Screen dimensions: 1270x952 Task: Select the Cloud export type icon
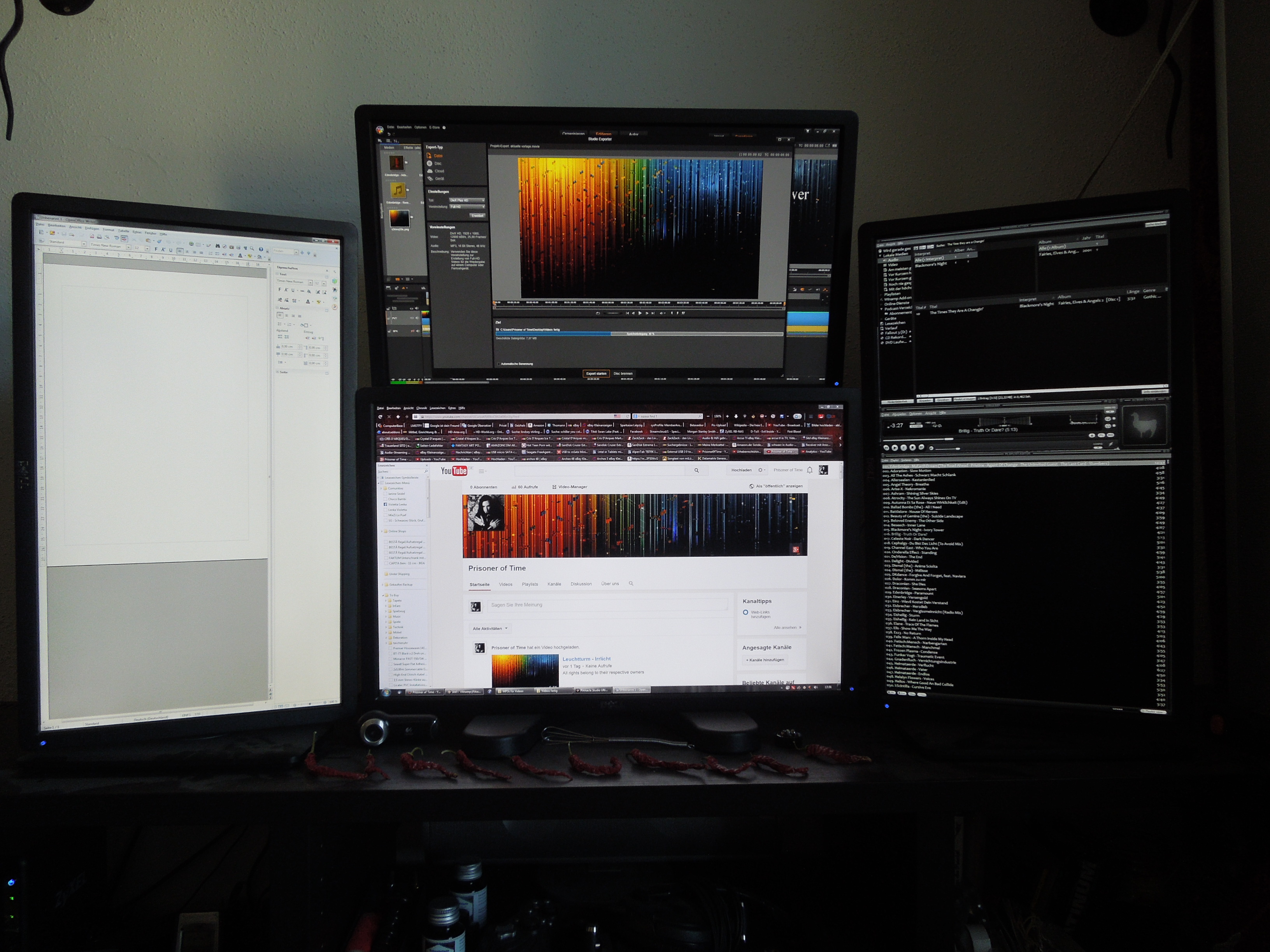coord(430,171)
